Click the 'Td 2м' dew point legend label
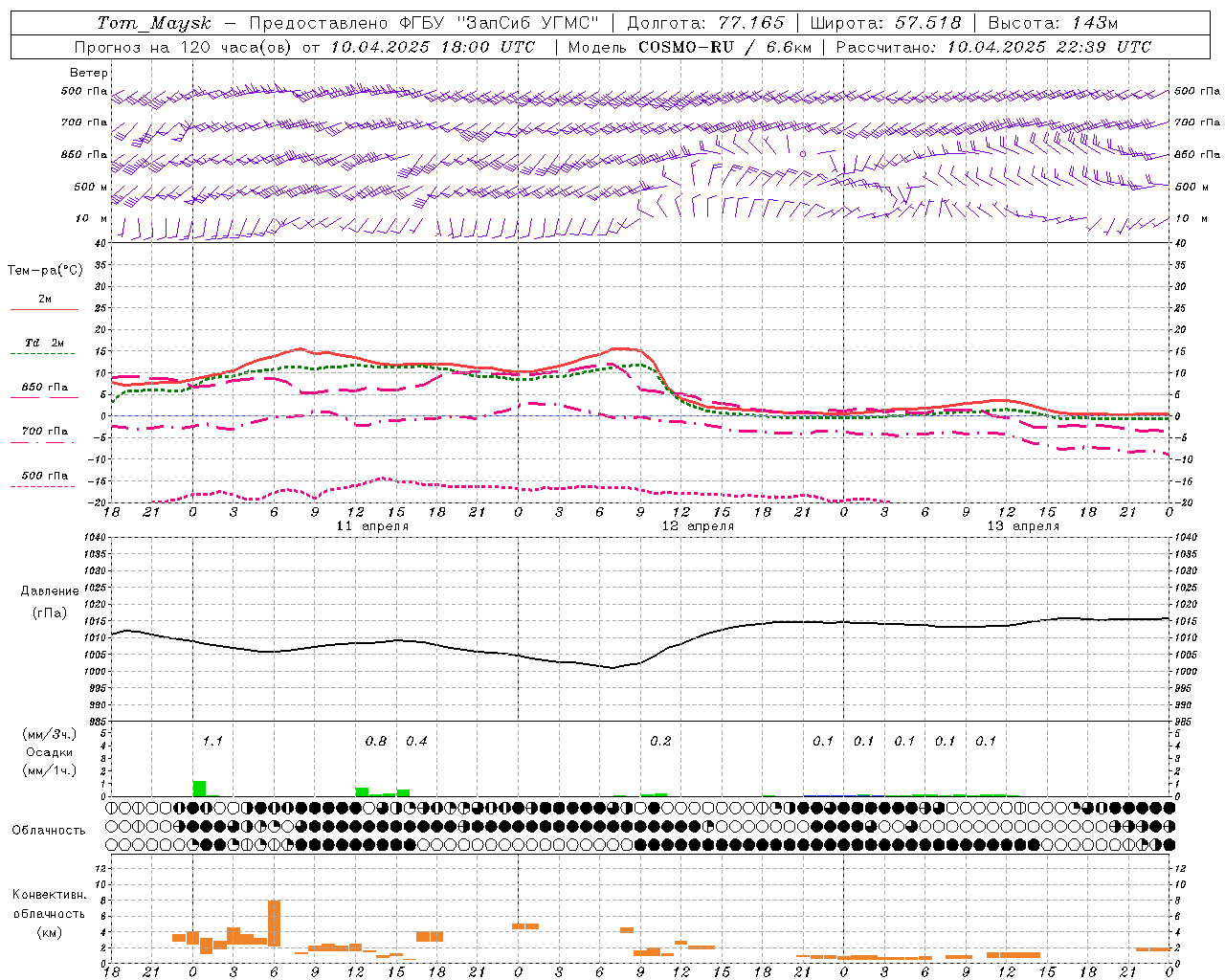The height and width of the screenshot is (980, 1225). [x=45, y=343]
